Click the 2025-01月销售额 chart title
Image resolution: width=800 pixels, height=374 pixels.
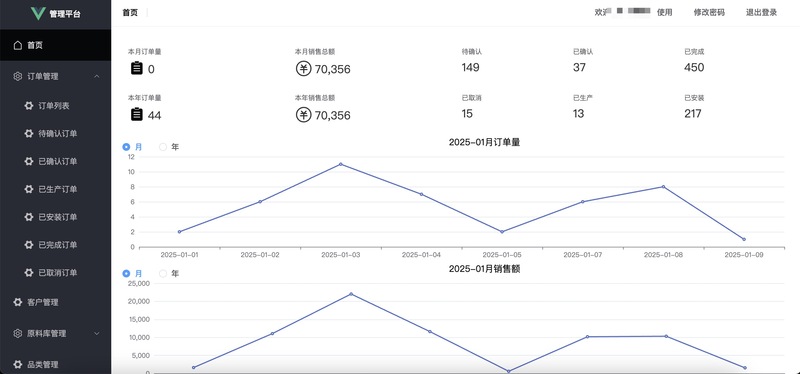(484, 269)
